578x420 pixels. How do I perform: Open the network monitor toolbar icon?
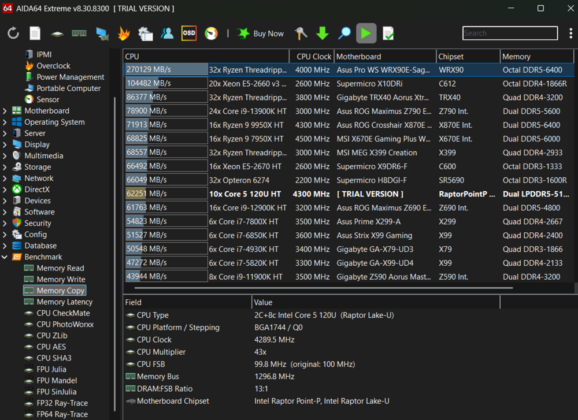point(102,34)
